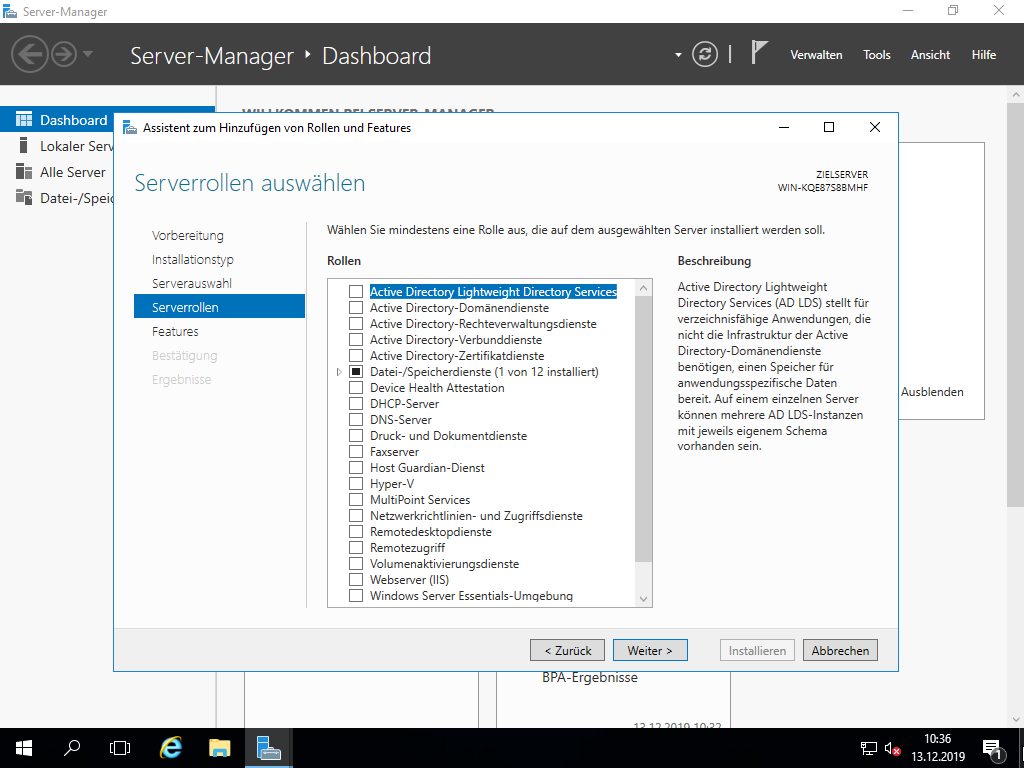Select the Alle Server sidebar icon
This screenshot has width=1024, height=768.
pyautogui.click(x=24, y=172)
